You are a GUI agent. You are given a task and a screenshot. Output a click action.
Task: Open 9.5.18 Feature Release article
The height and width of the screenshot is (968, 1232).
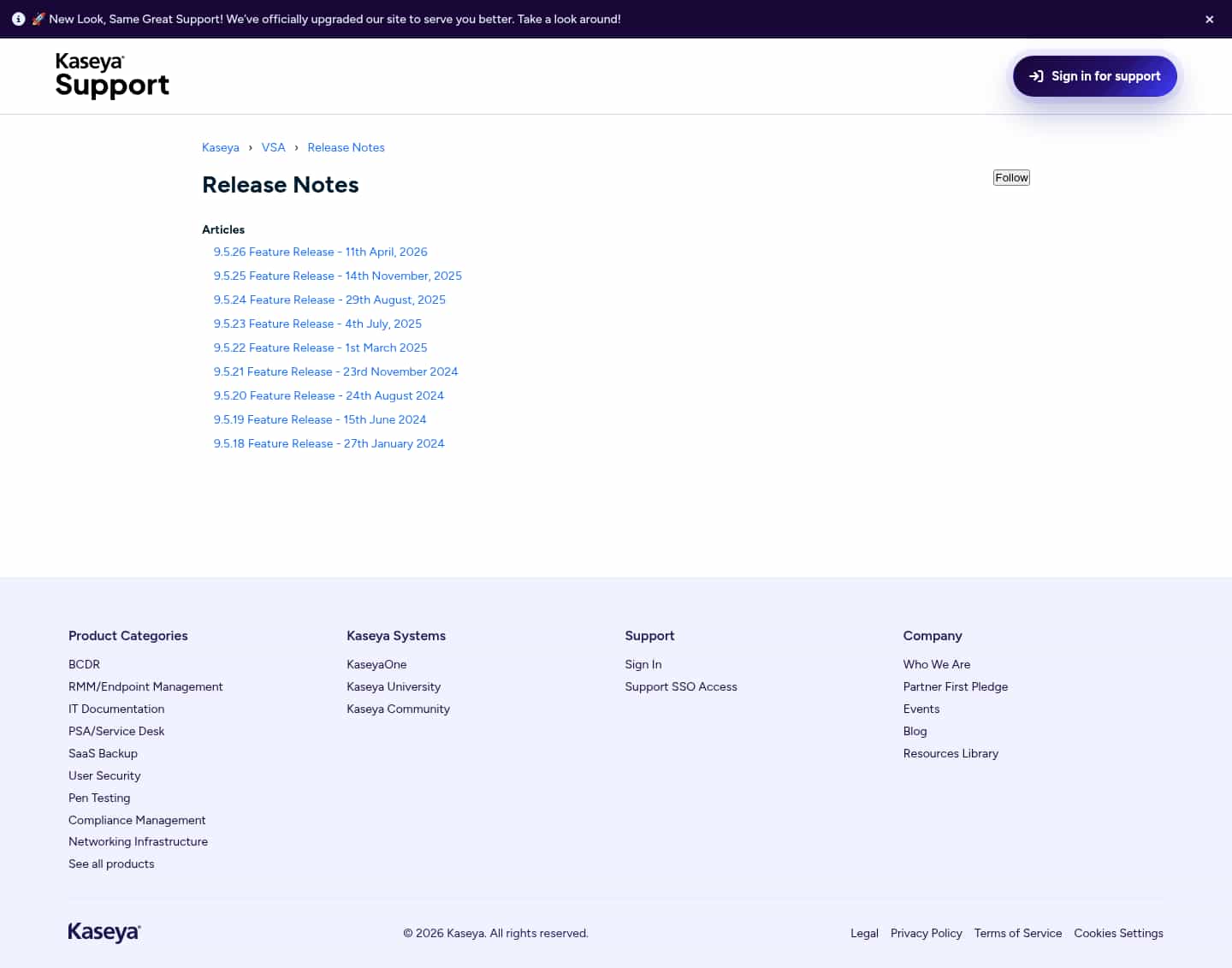click(x=329, y=443)
